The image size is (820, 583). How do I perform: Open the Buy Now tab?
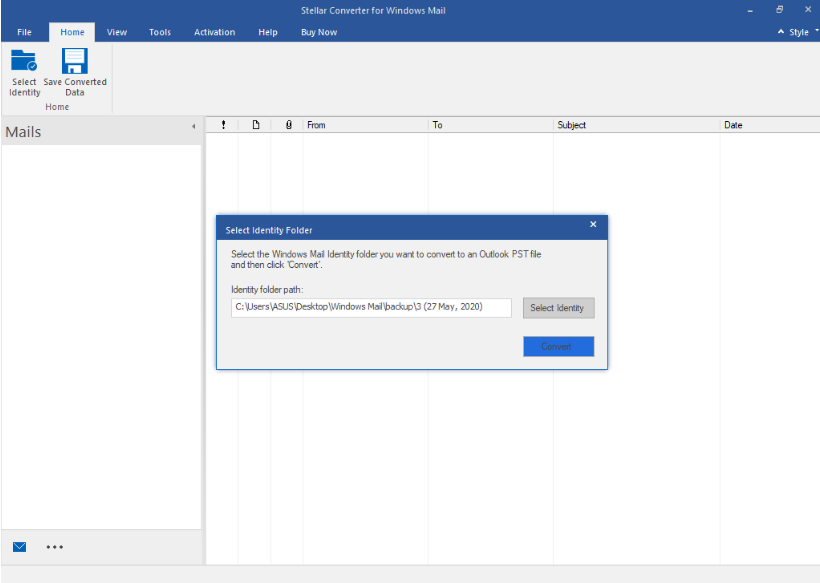pyautogui.click(x=318, y=31)
